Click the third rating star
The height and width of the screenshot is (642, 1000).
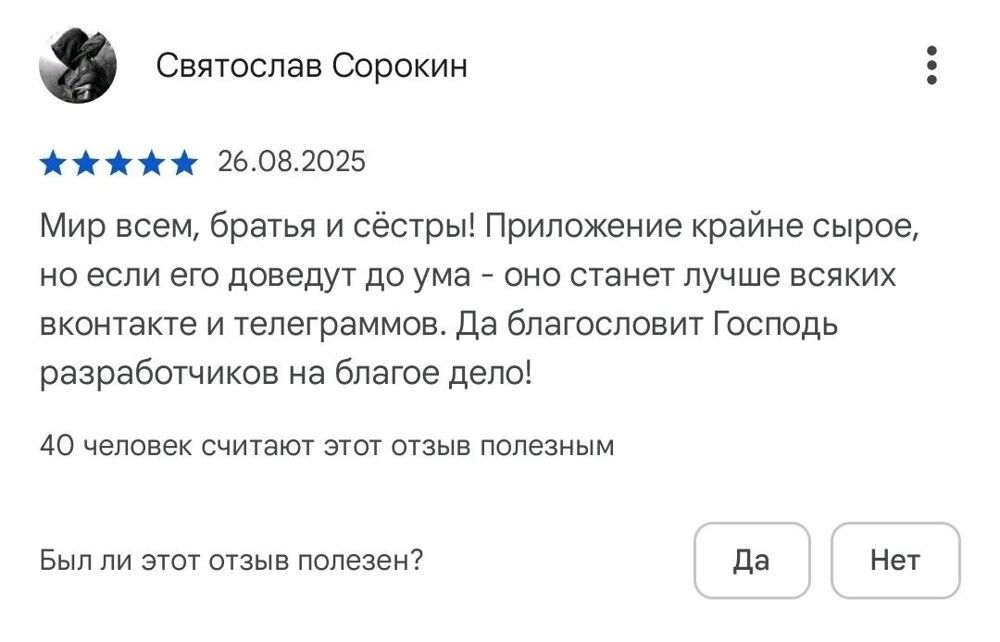[x=118, y=162]
